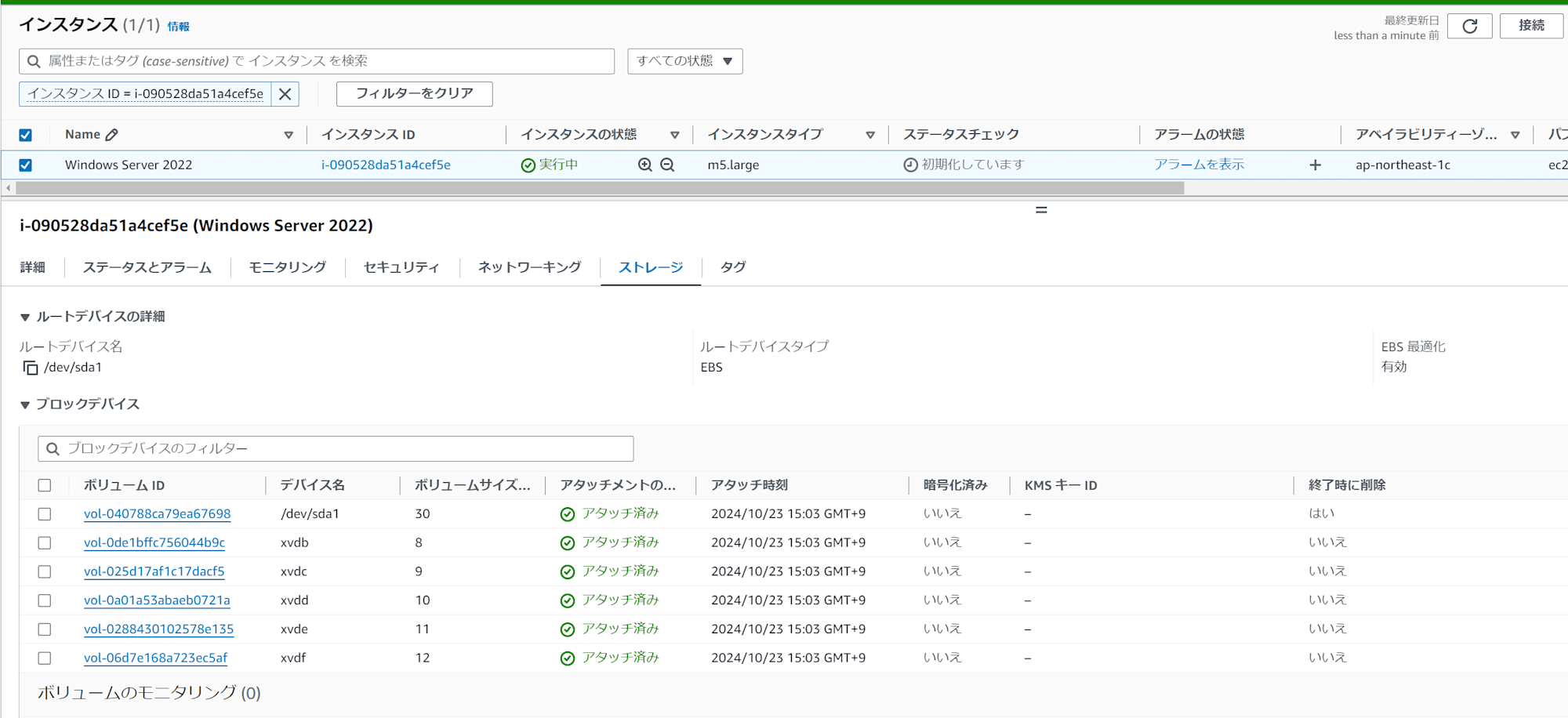Open volume link vol-0288430102578e135
The width and height of the screenshot is (1568, 718).
(x=159, y=629)
